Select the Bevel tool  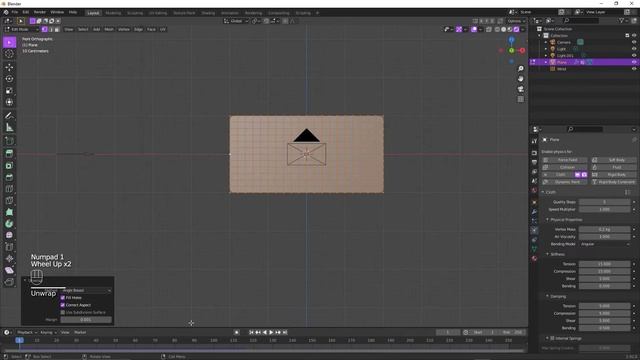pyautogui.click(x=9, y=177)
